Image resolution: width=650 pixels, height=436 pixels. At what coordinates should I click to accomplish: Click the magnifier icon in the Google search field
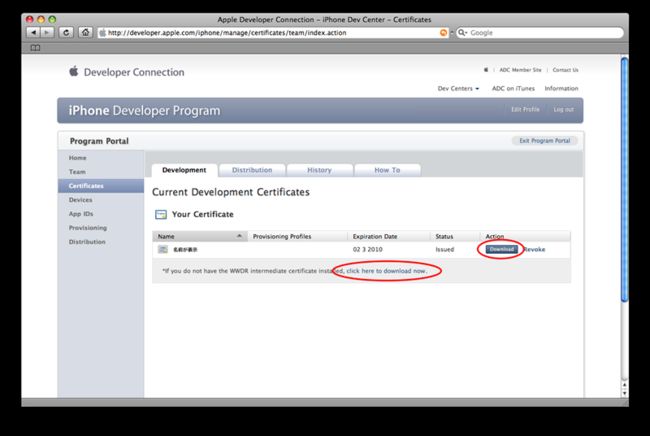pos(462,33)
